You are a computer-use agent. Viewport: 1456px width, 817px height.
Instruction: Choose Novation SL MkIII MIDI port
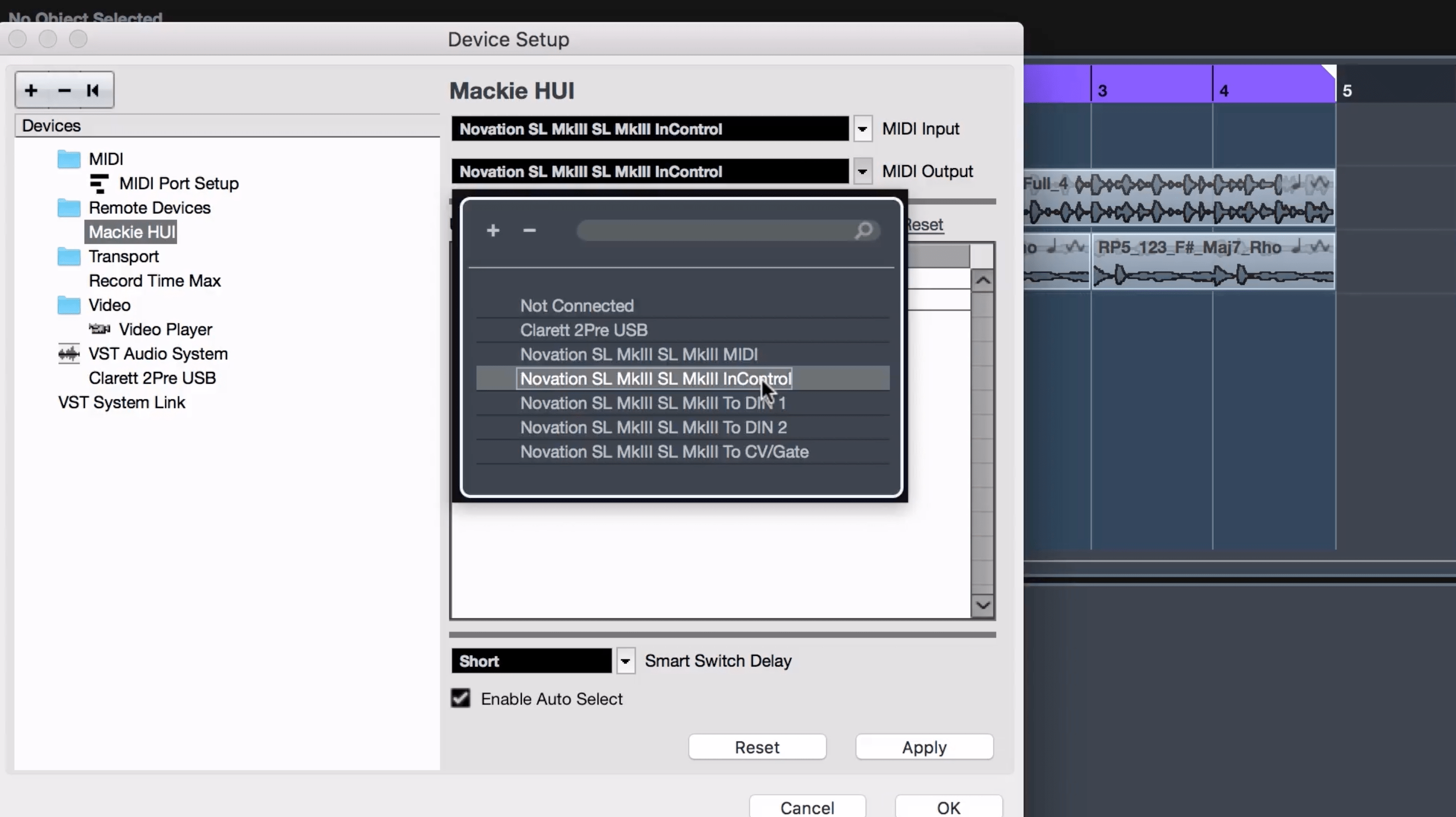(682, 354)
